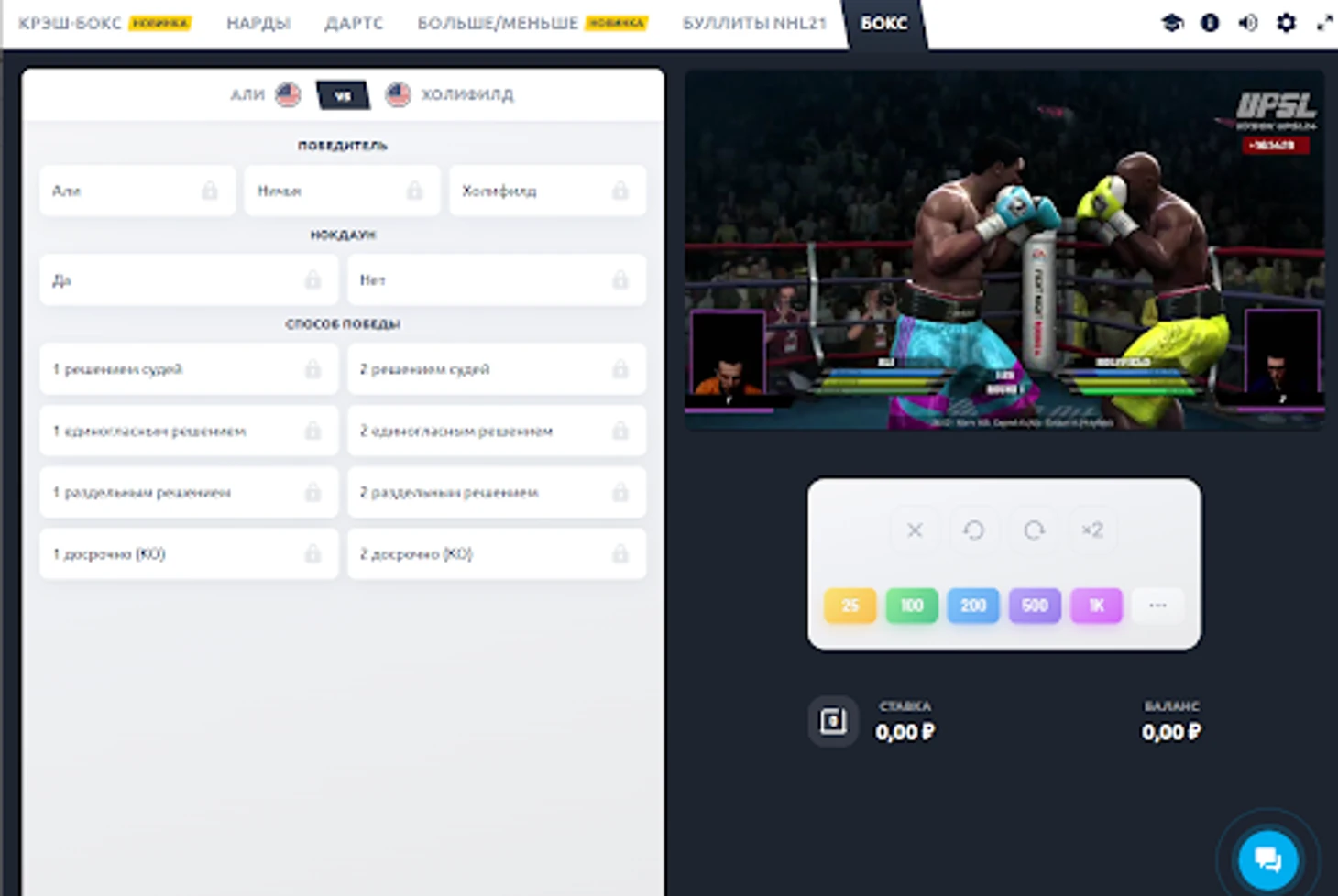
Task: Choose 1 раздельным решением
Action: (189, 492)
